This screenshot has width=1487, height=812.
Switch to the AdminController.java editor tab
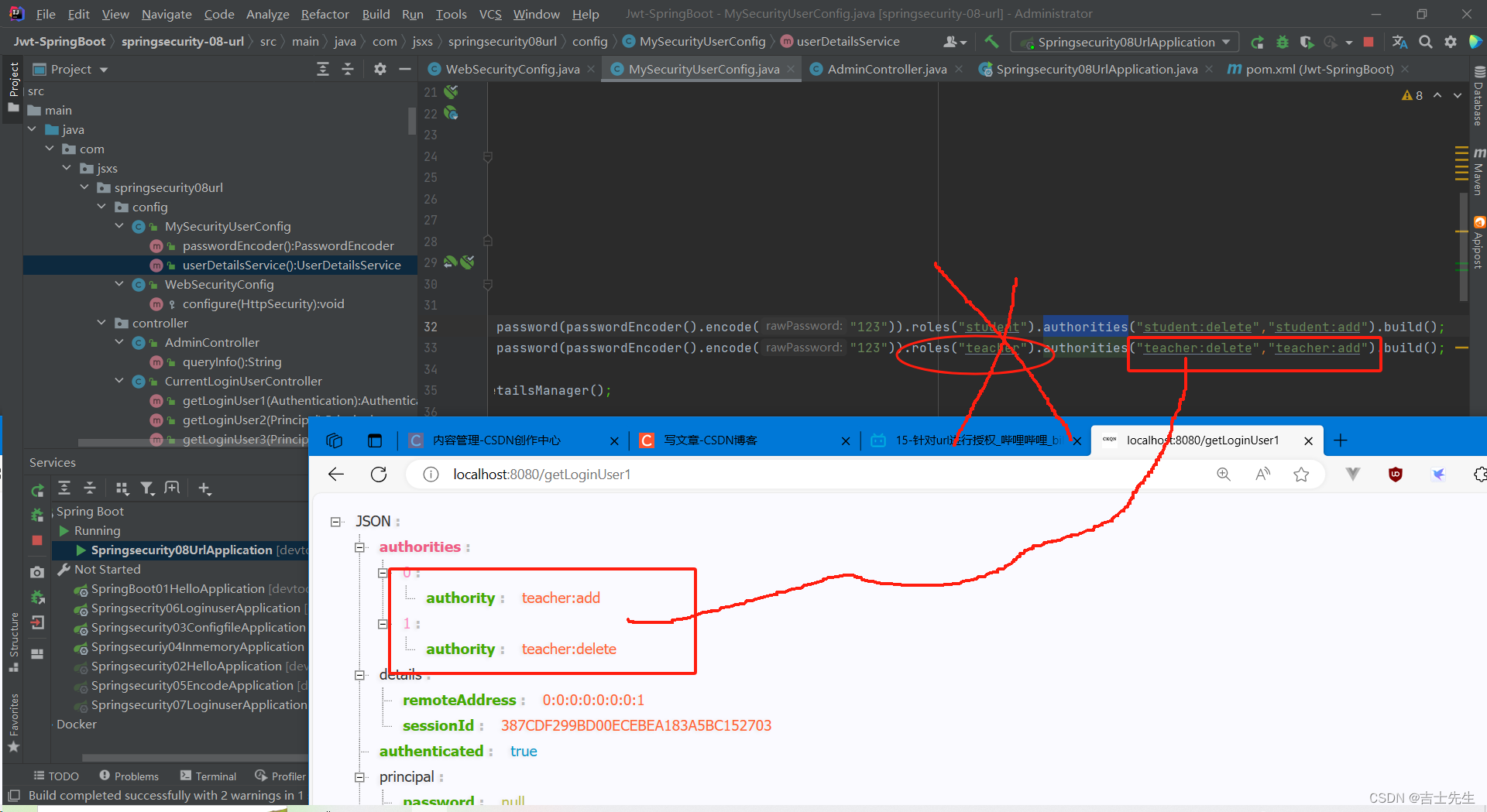(887, 69)
